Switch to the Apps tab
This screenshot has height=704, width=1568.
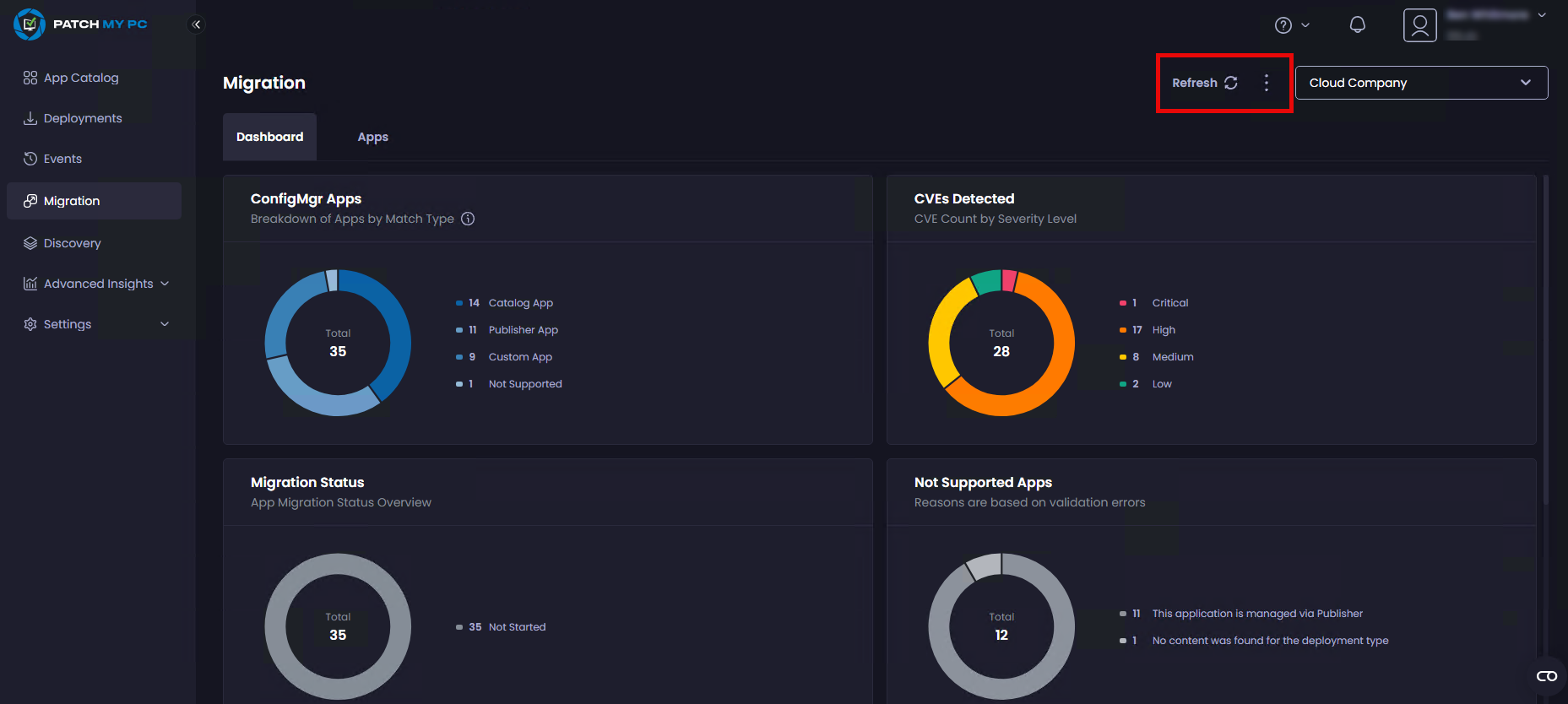click(373, 137)
